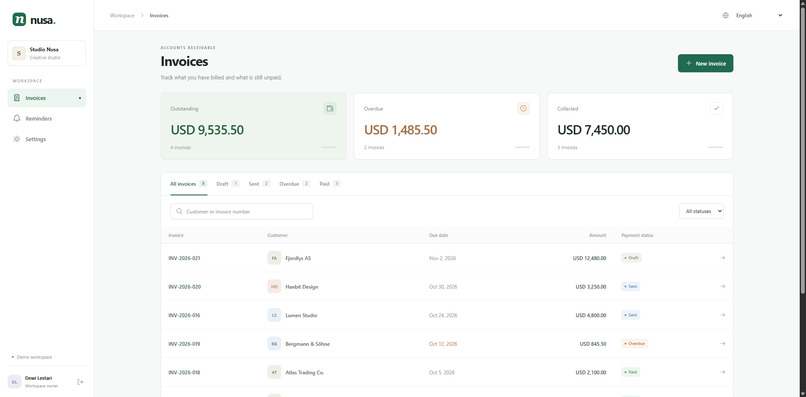Click the Amount column header

click(597, 235)
